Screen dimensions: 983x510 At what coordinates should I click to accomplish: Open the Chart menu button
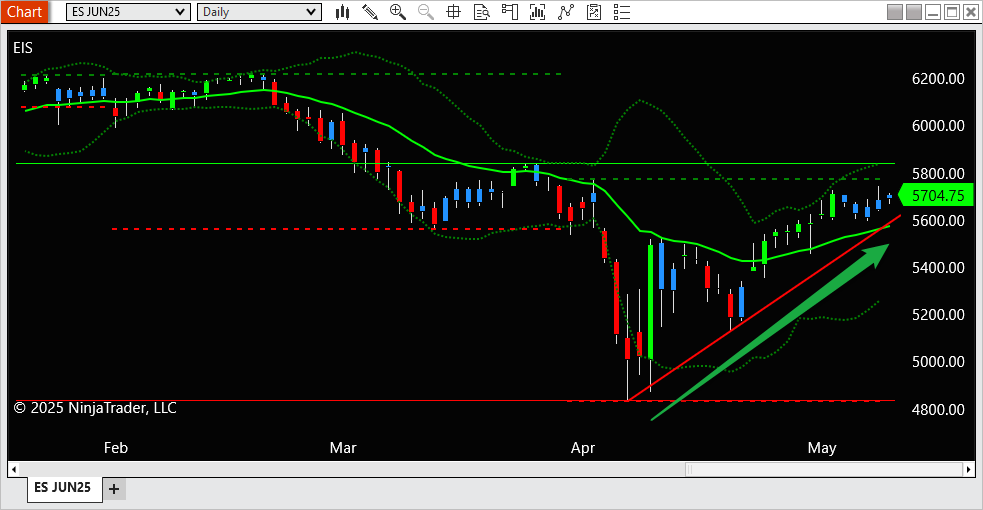point(24,12)
